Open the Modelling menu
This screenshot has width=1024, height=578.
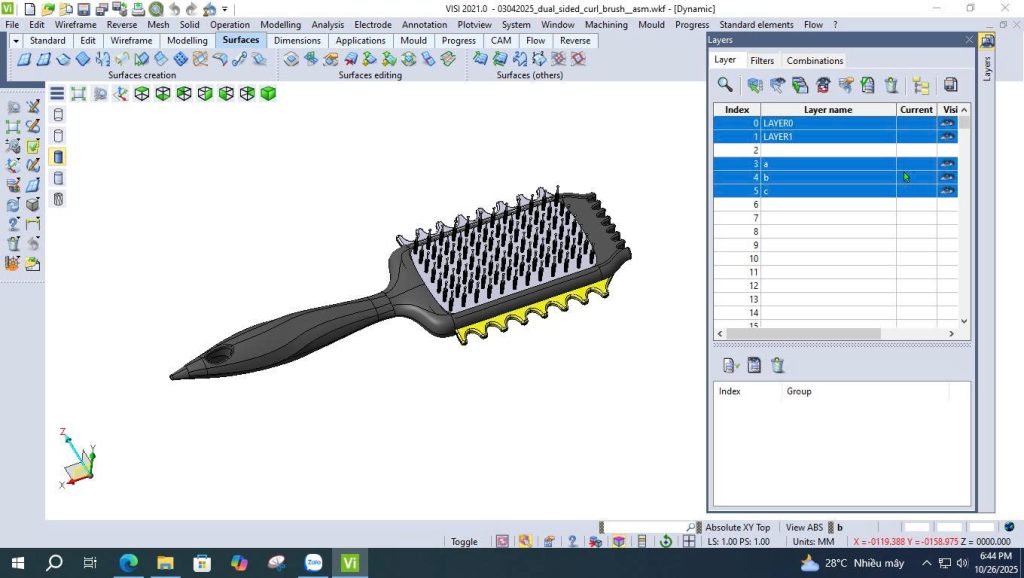[x=280, y=25]
